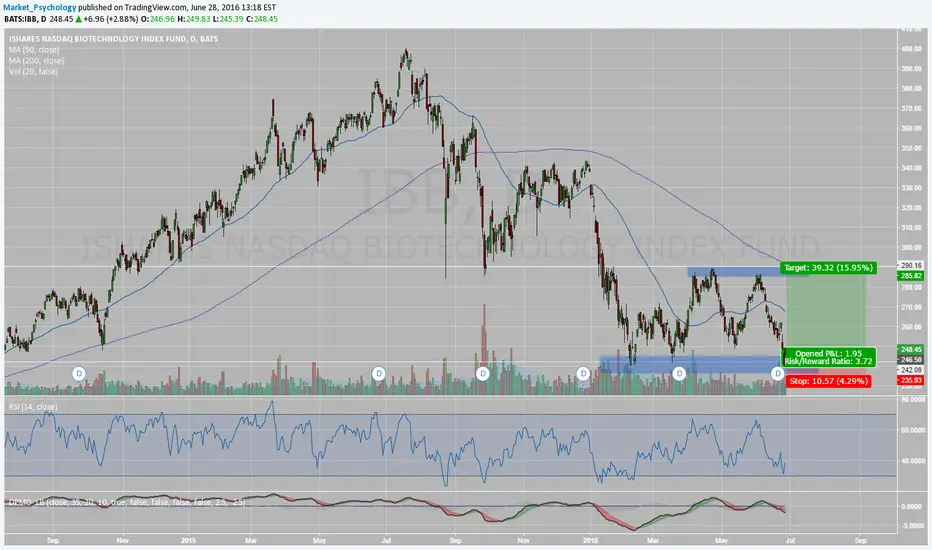This screenshot has height=550, width=932.
Task: Click the green 285.82 price axis label
Action: pyautogui.click(x=911, y=276)
